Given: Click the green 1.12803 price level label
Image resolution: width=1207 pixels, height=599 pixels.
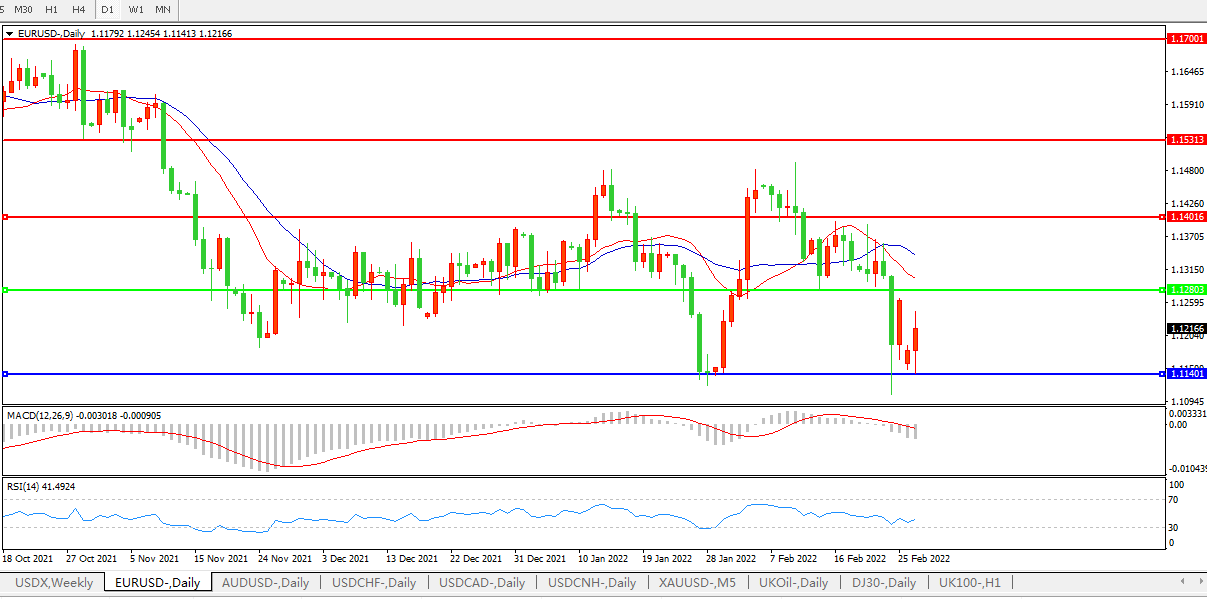Looking at the screenshot, I should (1186, 290).
